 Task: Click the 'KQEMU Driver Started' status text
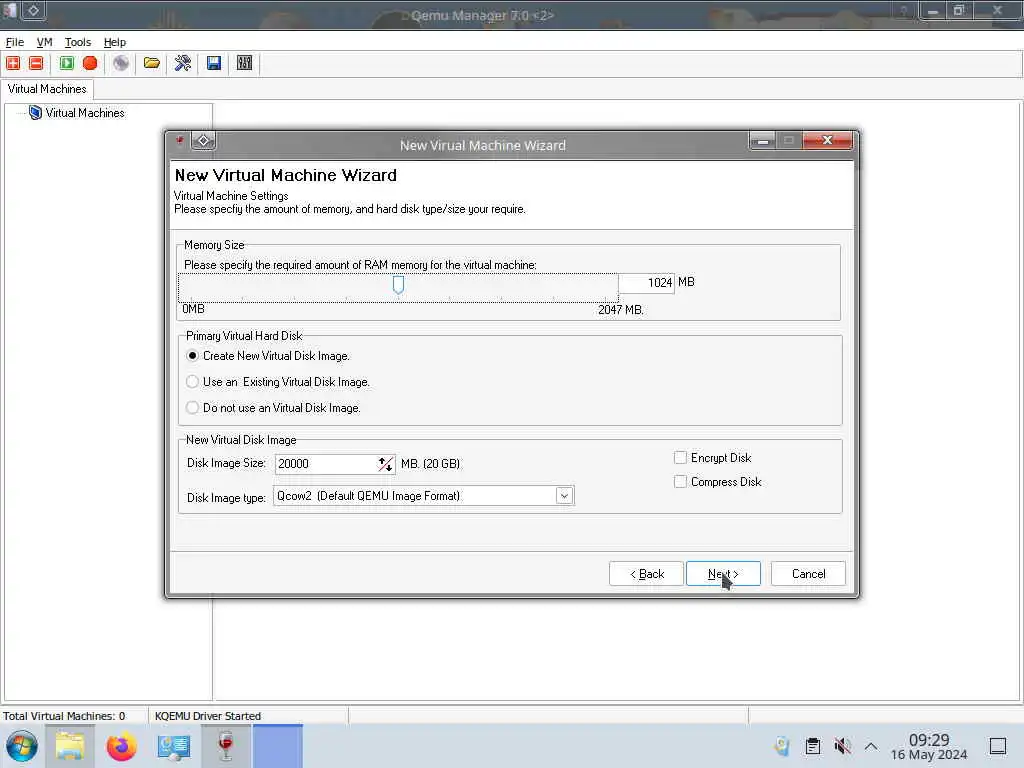(x=208, y=716)
